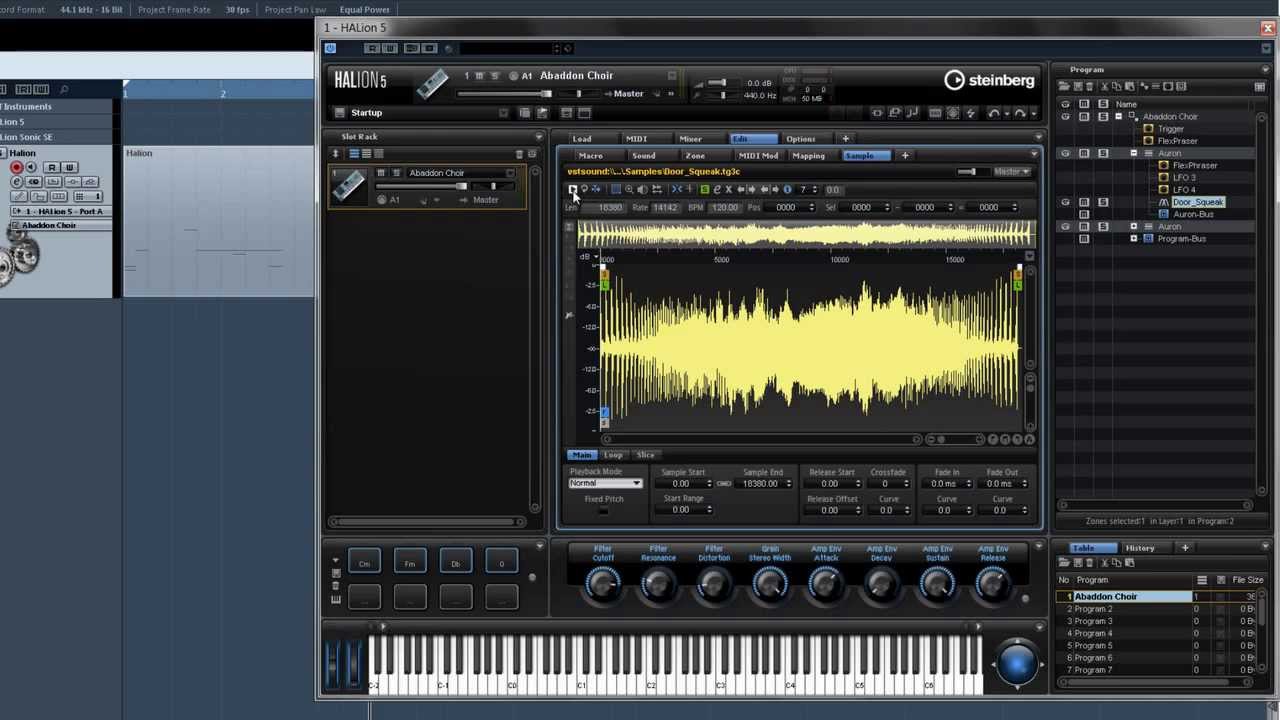The image size is (1280, 720).
Task: Click the Sample End value field
Action: click(x=765, y=484)
